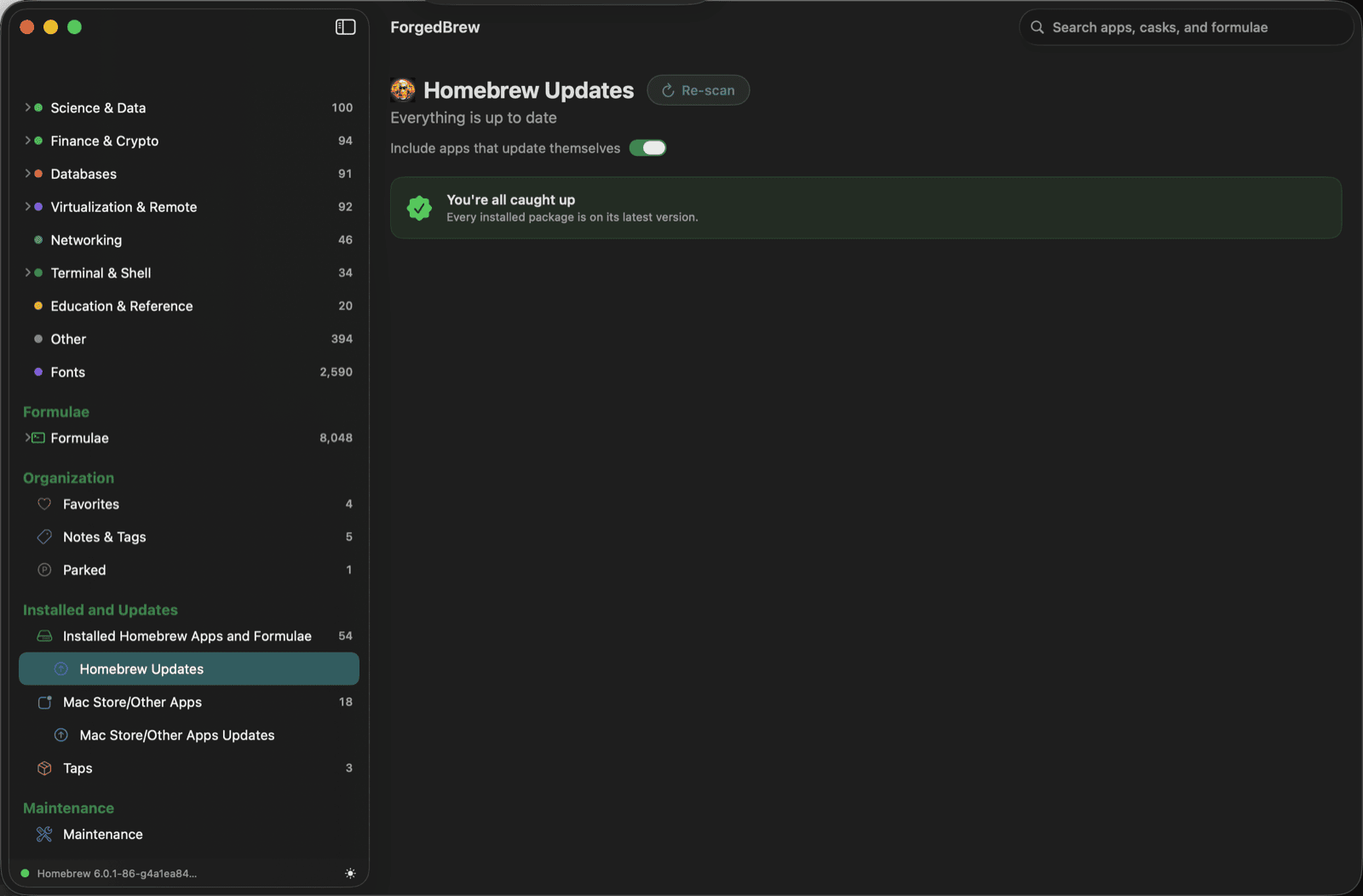Click the Taps box icon
This screenshot has height=896, width=1363.
pyautogui.click(x=44, y=768)
